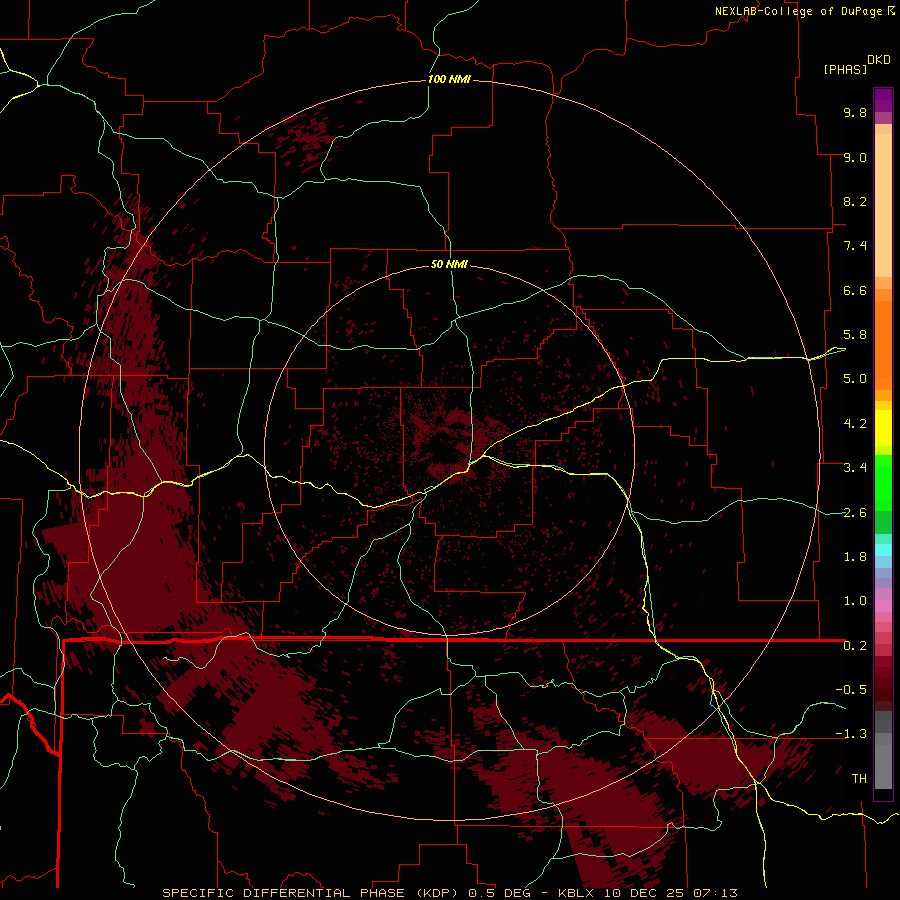This screenshot has width=900, height=900.
Task: Click the TH threshold label on the scale
Action: click(859, 779)
